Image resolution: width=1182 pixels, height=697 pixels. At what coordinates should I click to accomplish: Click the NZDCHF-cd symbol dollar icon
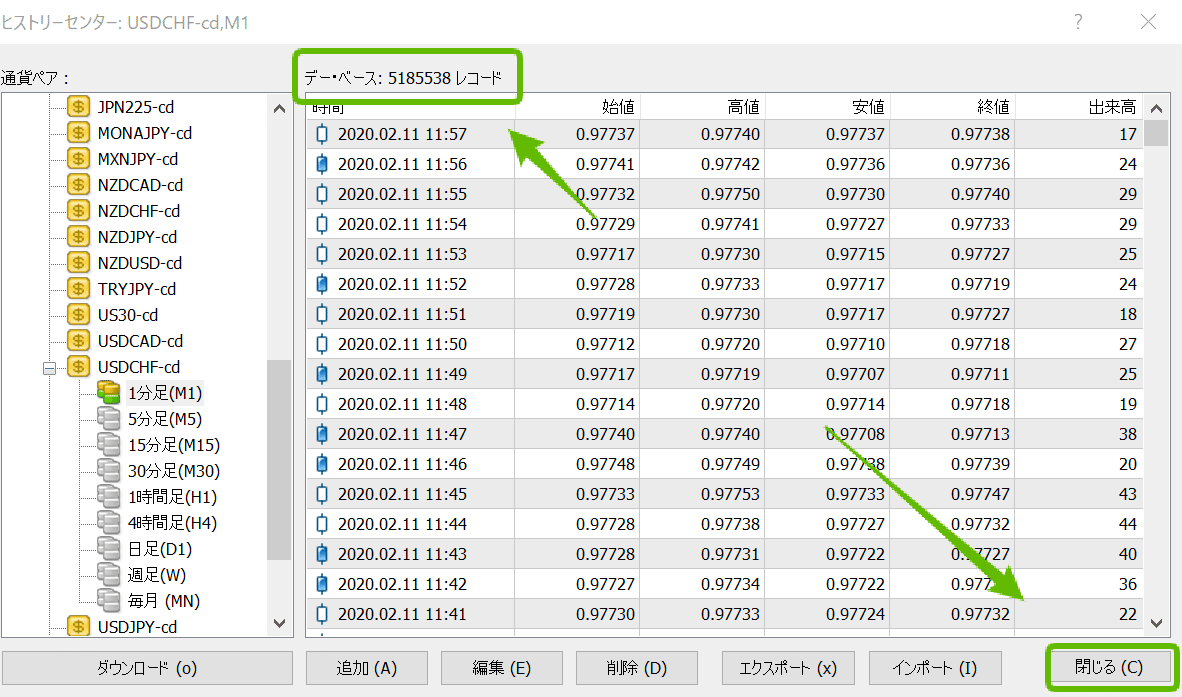point(78,211)
